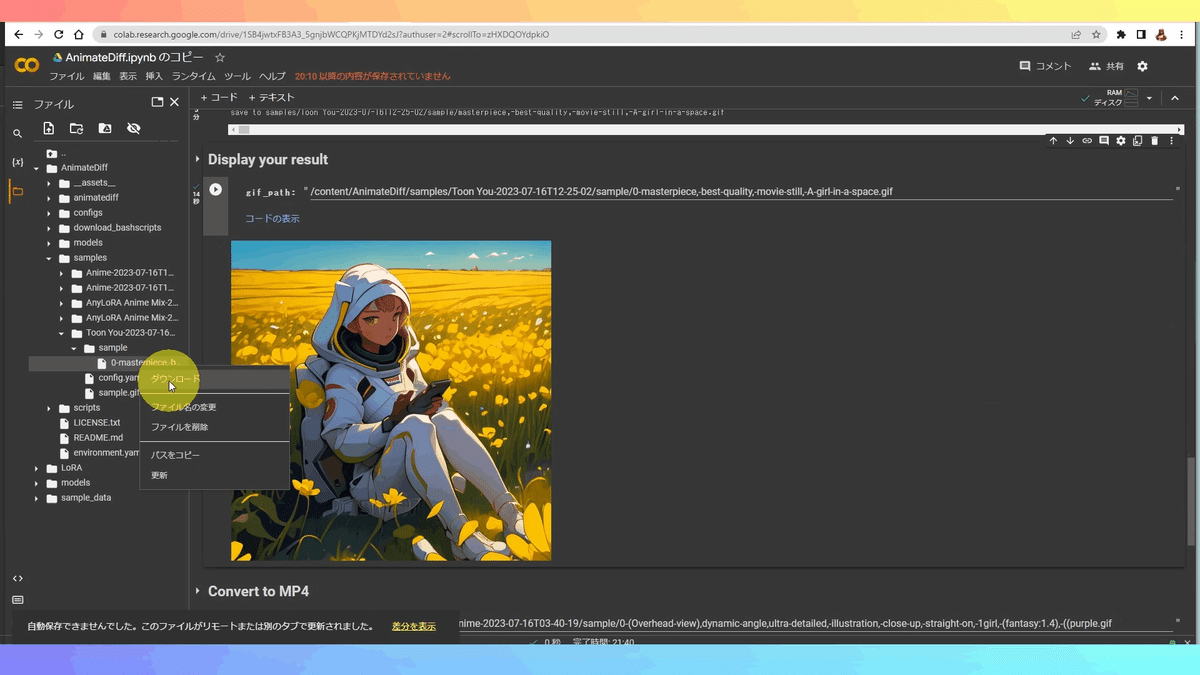Copy the link to this cell
The height and width of the screenshot is (675, 1200).
(x=1087, y=141)
